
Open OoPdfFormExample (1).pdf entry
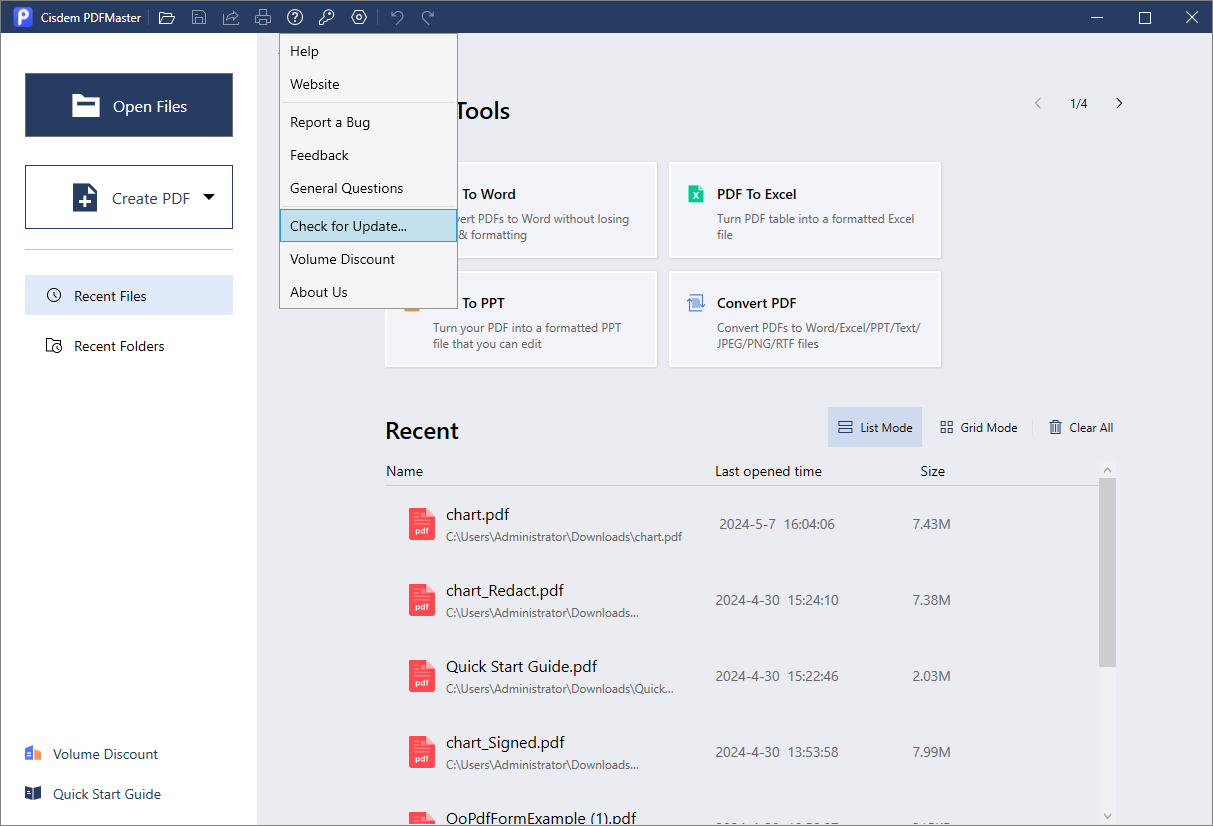541,818
